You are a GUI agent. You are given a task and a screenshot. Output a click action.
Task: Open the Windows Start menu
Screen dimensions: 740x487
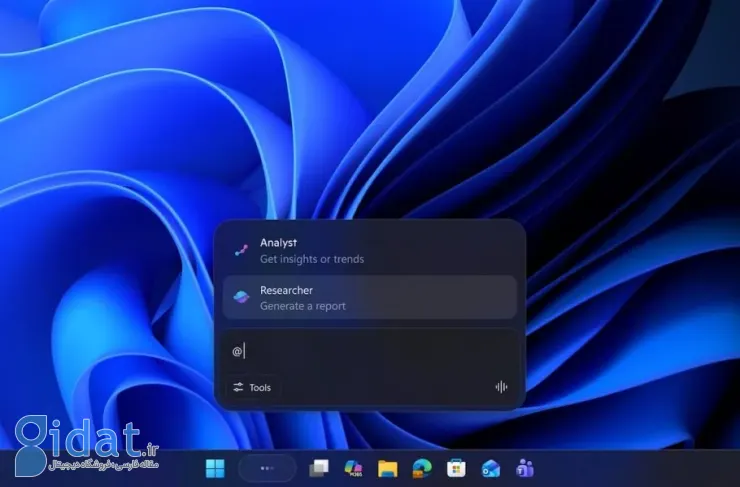coord(215,468)
